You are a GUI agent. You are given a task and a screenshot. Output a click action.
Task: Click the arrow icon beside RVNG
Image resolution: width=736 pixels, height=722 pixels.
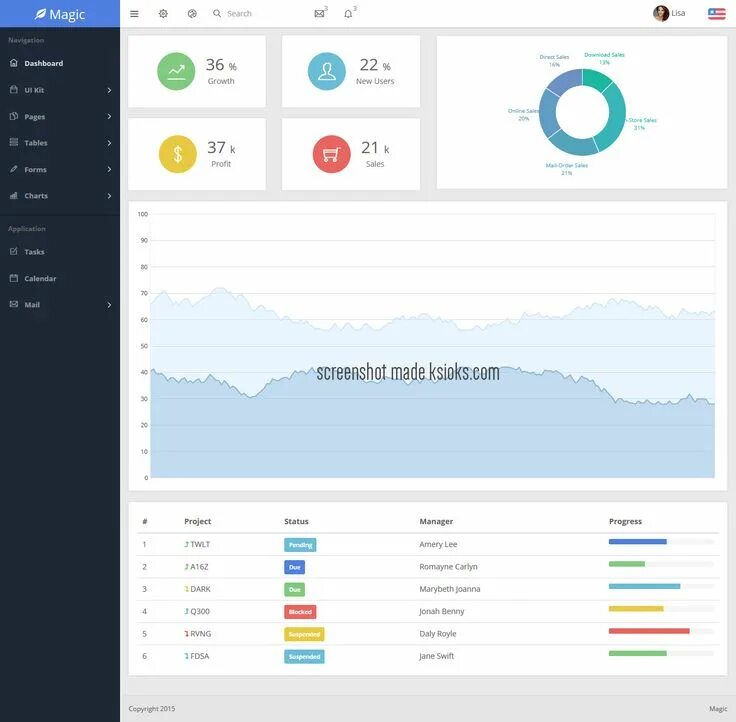click(x=186, y=634)
